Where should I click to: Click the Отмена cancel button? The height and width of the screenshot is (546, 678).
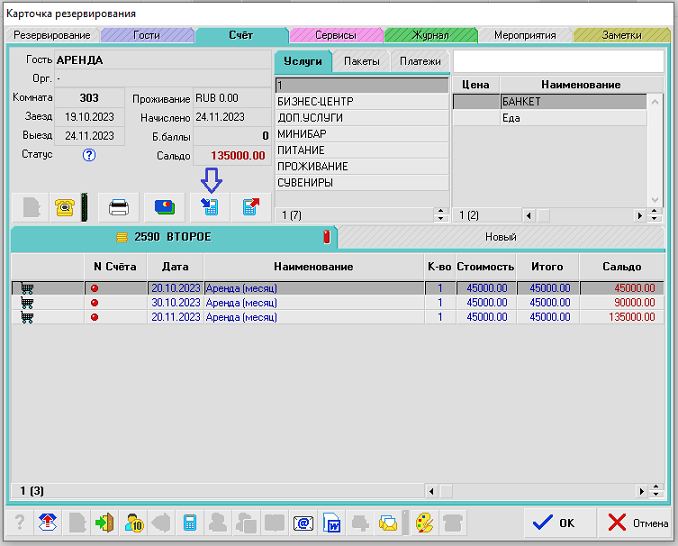634,522
